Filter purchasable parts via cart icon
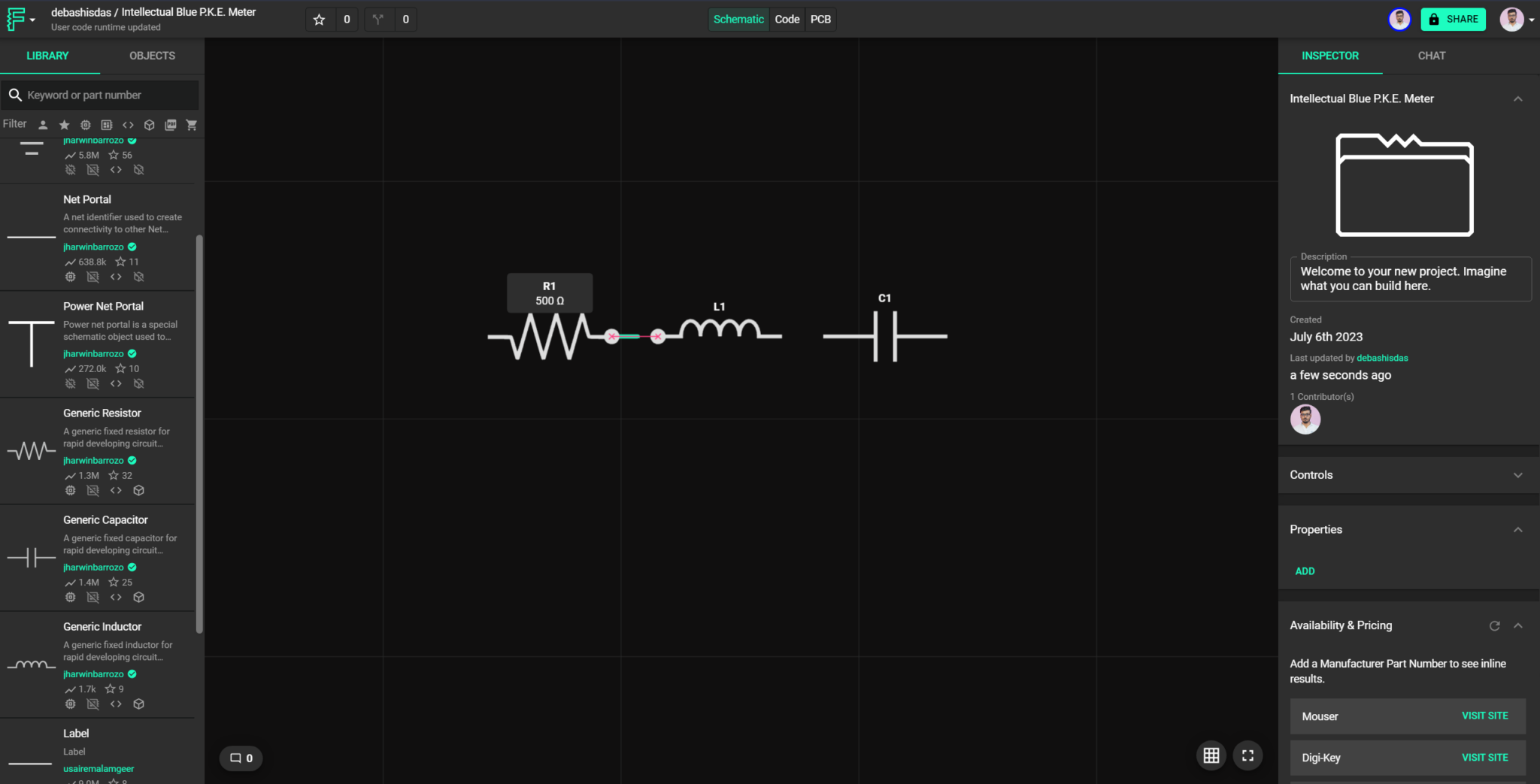Viewport: 1540px width, 784px height. pos(192,125)
